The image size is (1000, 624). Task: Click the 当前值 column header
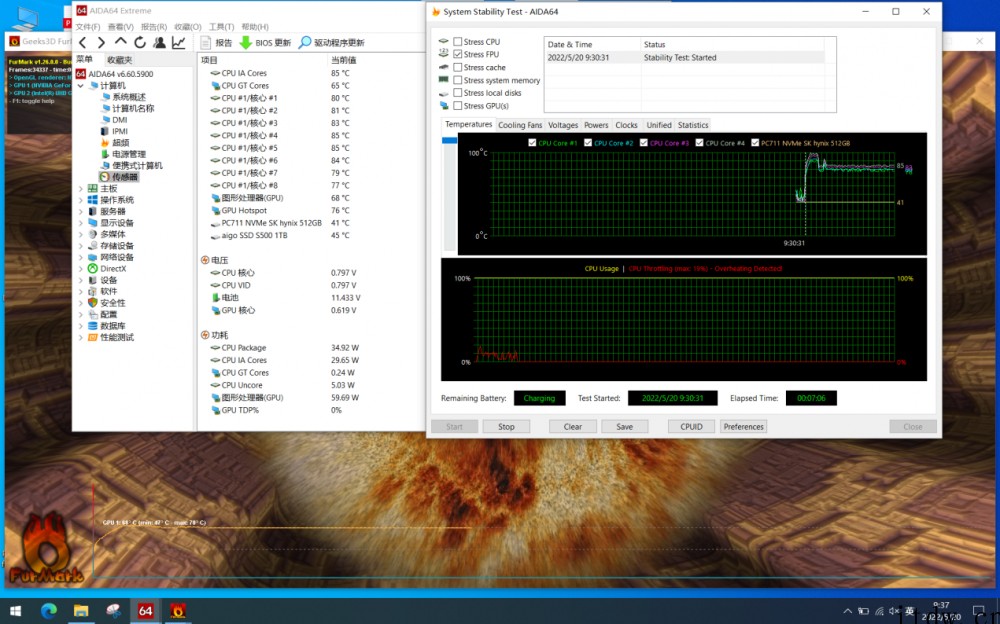pos(344,60)
